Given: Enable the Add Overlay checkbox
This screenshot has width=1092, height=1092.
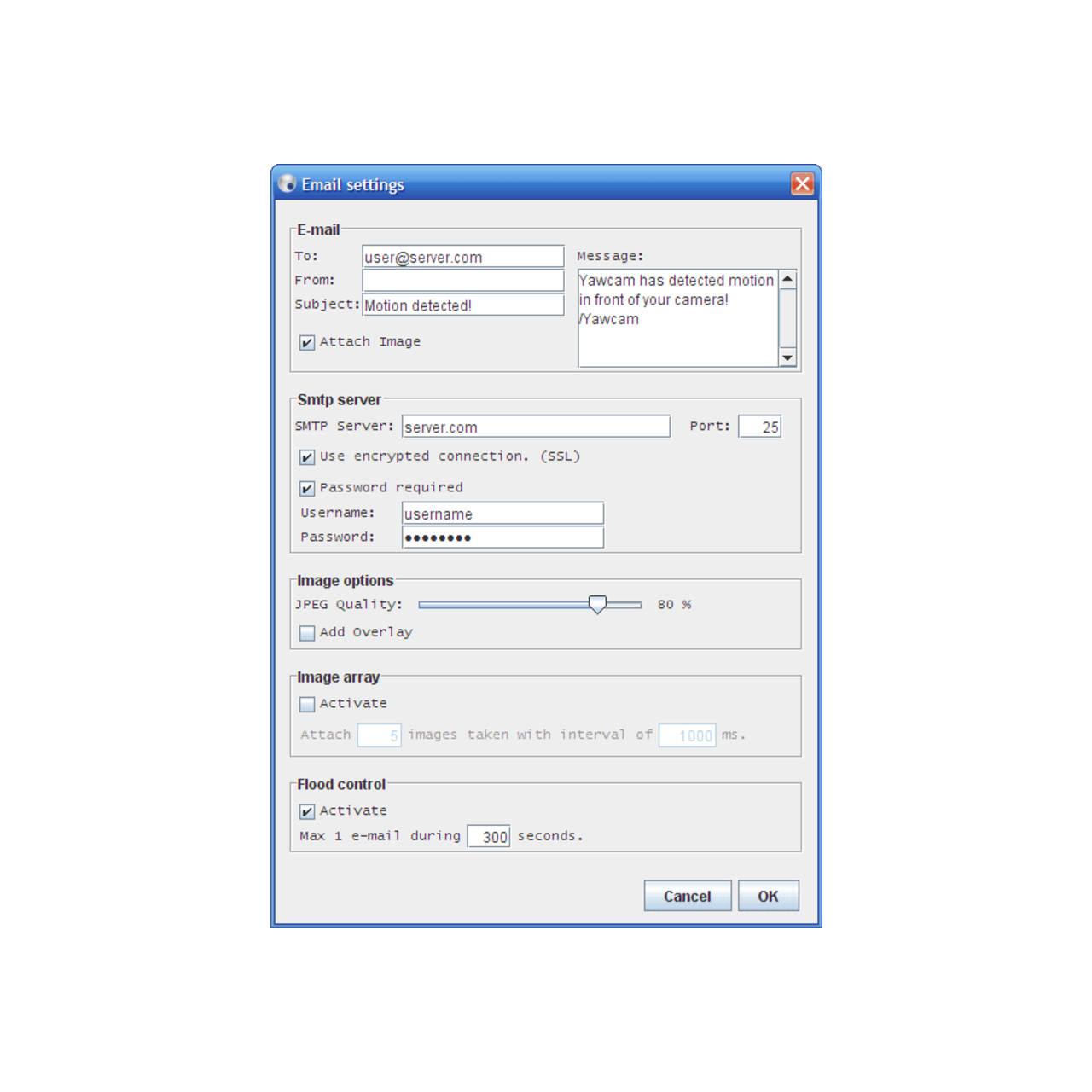Looking at the screenshot, I should [x=307, y=633].
